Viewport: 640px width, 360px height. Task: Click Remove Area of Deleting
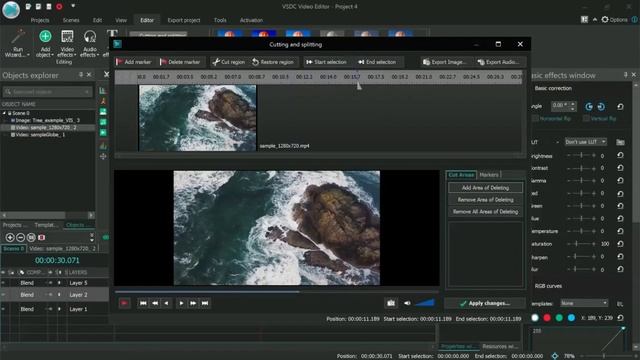coord(485,200)
